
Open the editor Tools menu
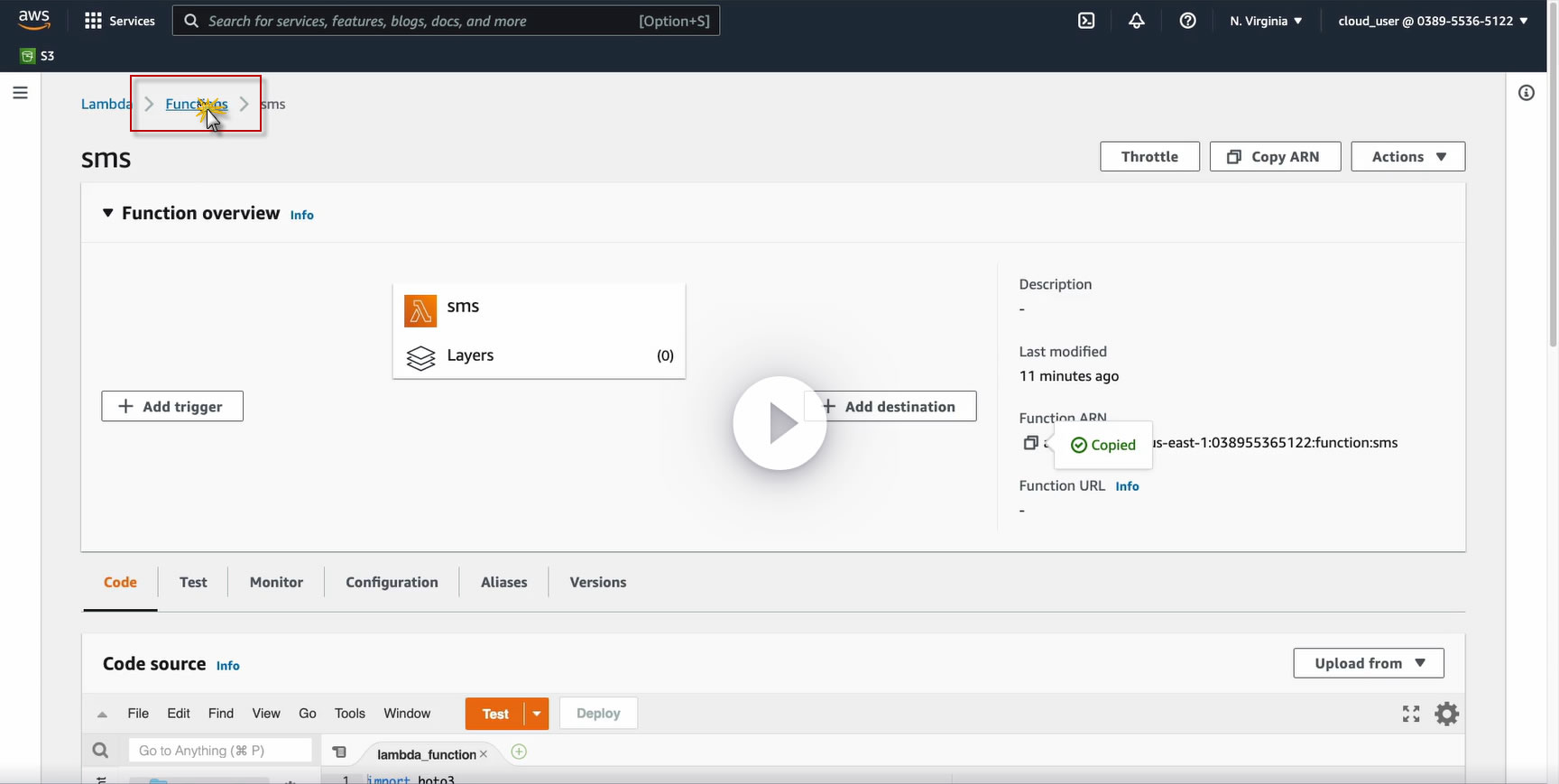[x=350, y=714]
